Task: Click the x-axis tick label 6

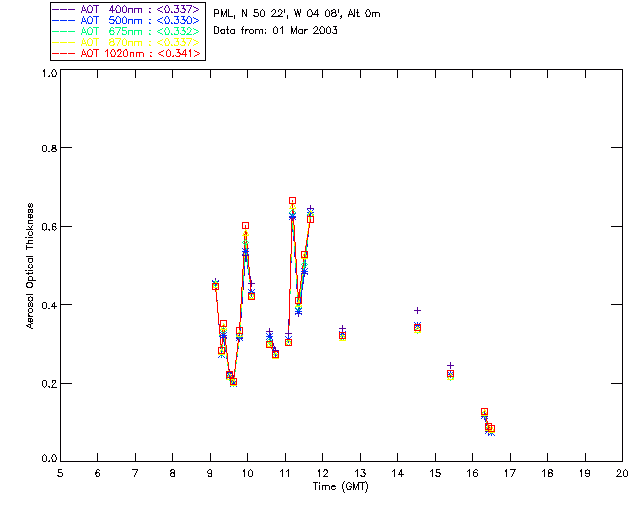Action: (x=98, y=473)
